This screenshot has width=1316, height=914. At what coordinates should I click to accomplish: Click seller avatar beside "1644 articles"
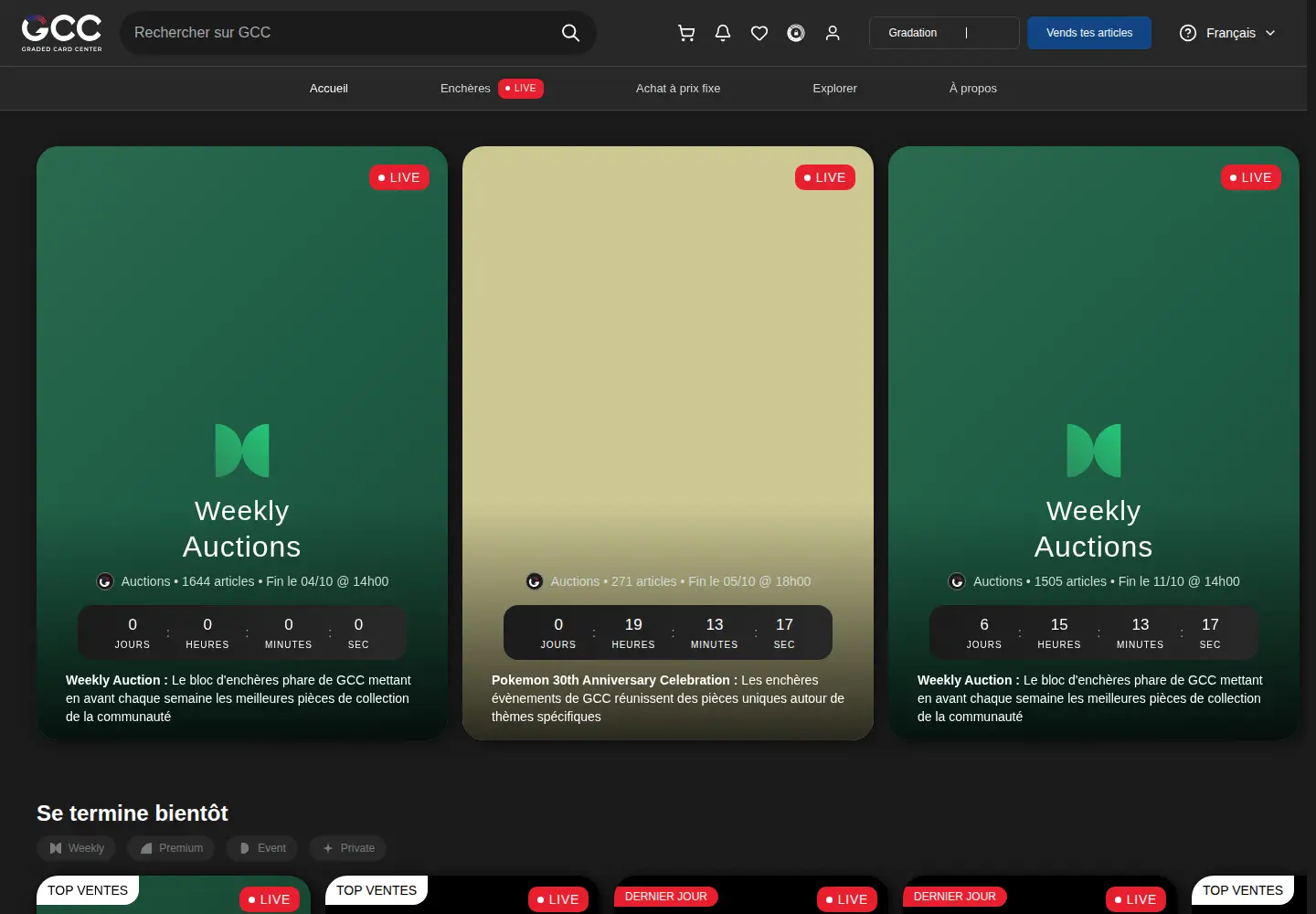pyautogui.click(x=105, y=581)
